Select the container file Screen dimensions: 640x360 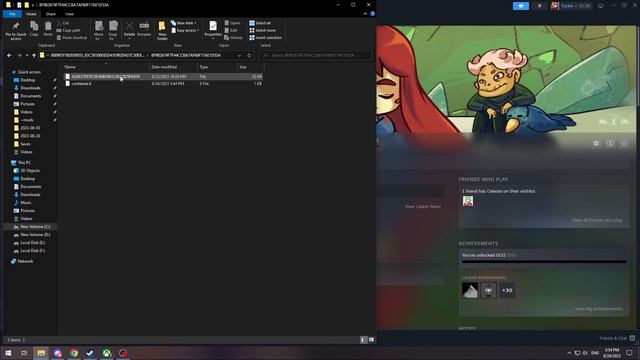pos(163,84)
